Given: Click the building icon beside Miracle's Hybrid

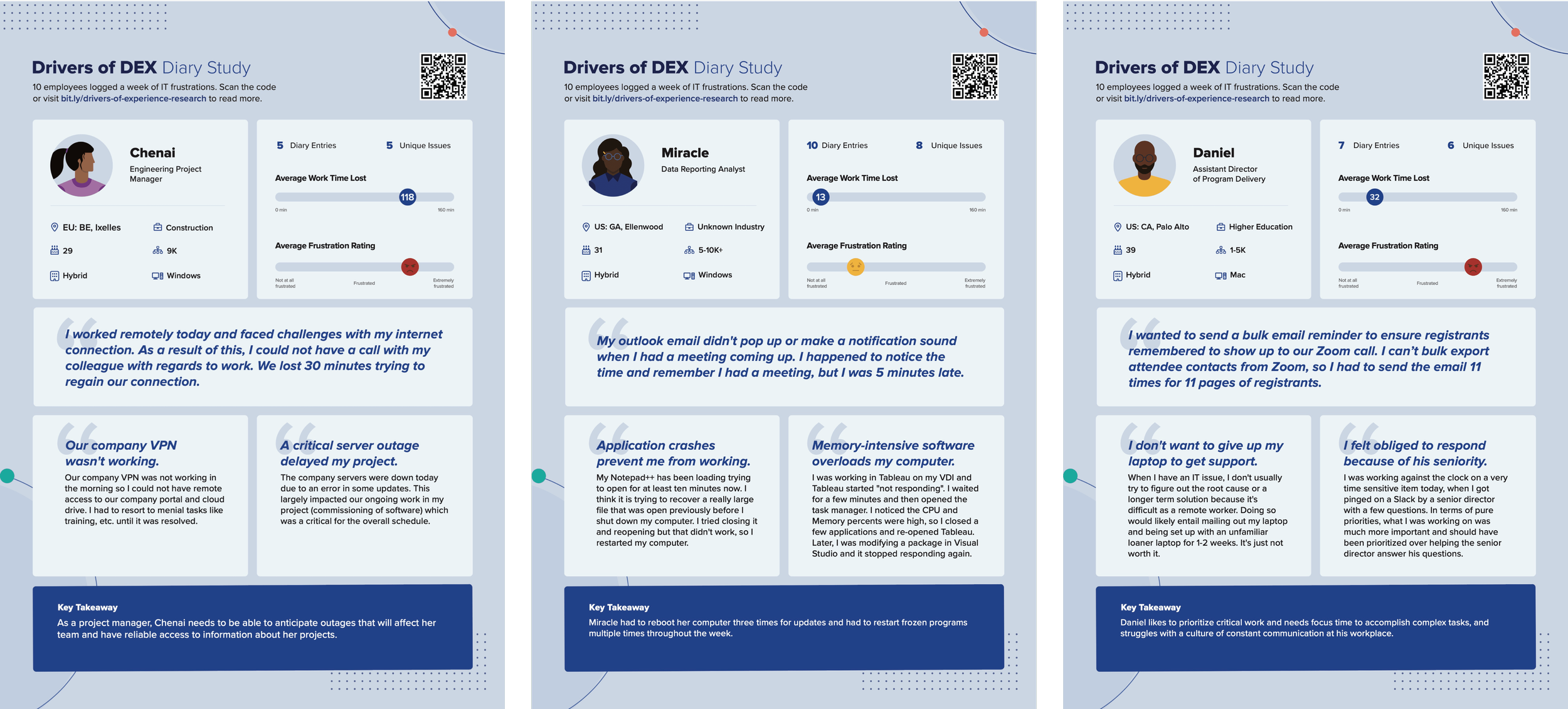Looking at the screenshot, I should click(x=586, y=275).
